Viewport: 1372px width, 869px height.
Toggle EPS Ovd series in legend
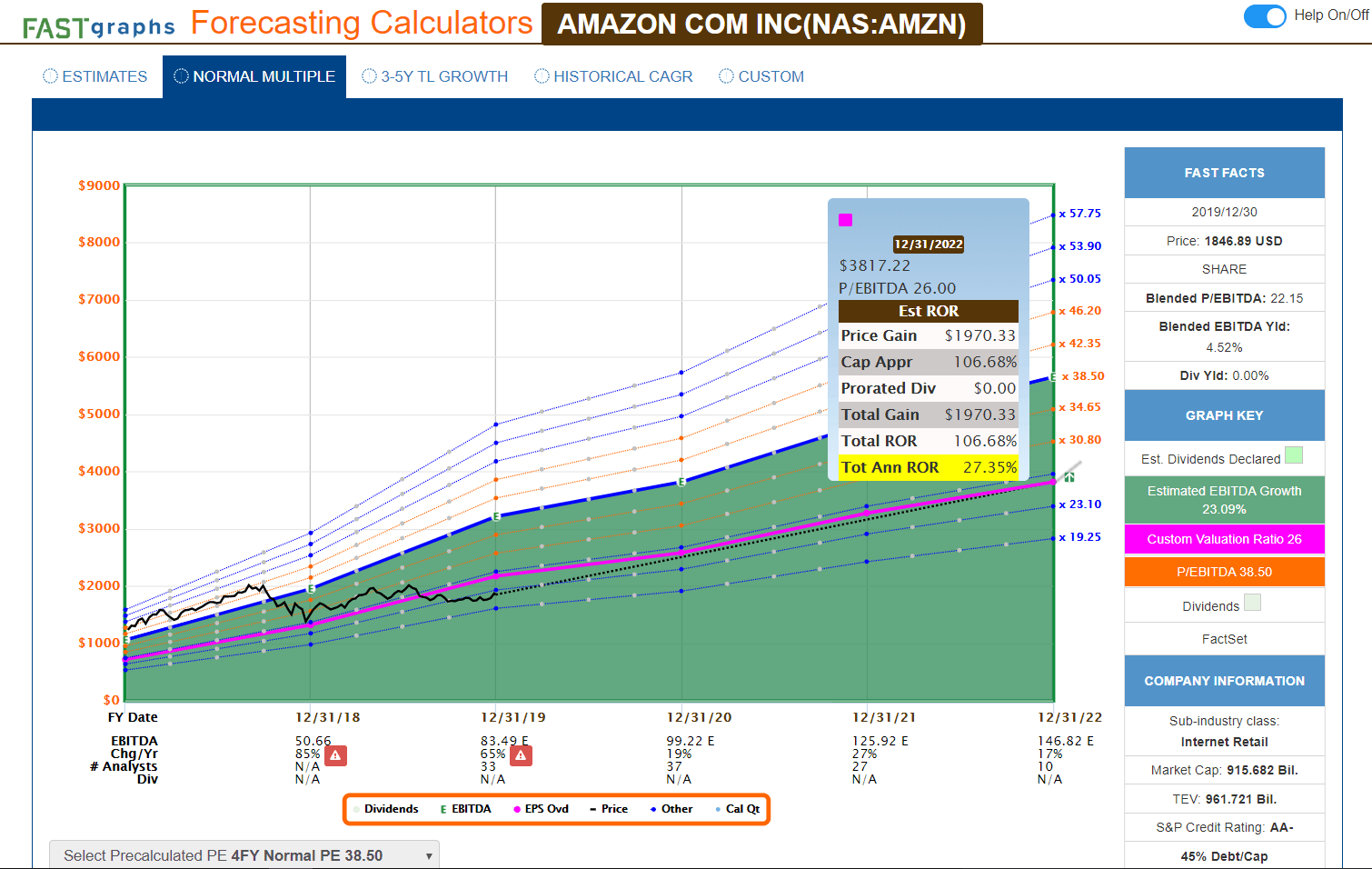pos(542,809)
